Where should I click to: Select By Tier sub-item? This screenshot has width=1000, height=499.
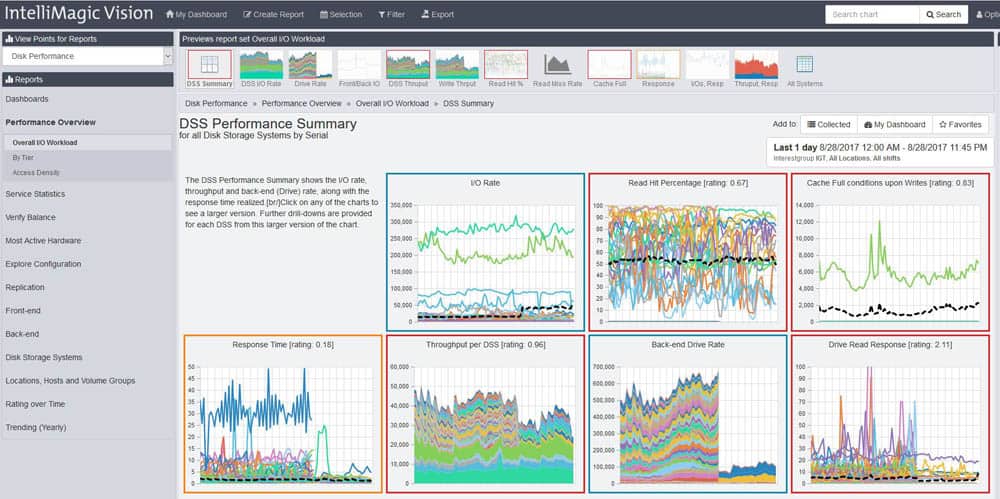pos(23,158)
